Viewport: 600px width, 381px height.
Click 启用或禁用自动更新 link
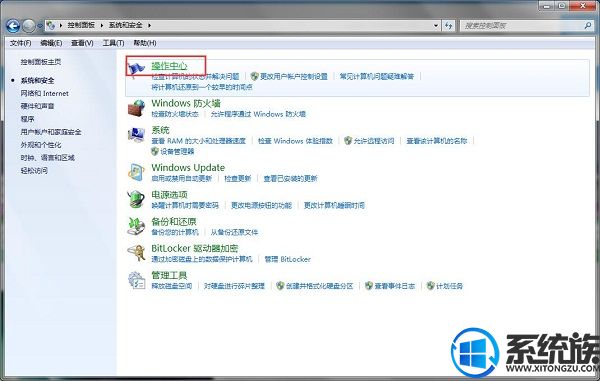pyautogui.click(x=181, y=178)
